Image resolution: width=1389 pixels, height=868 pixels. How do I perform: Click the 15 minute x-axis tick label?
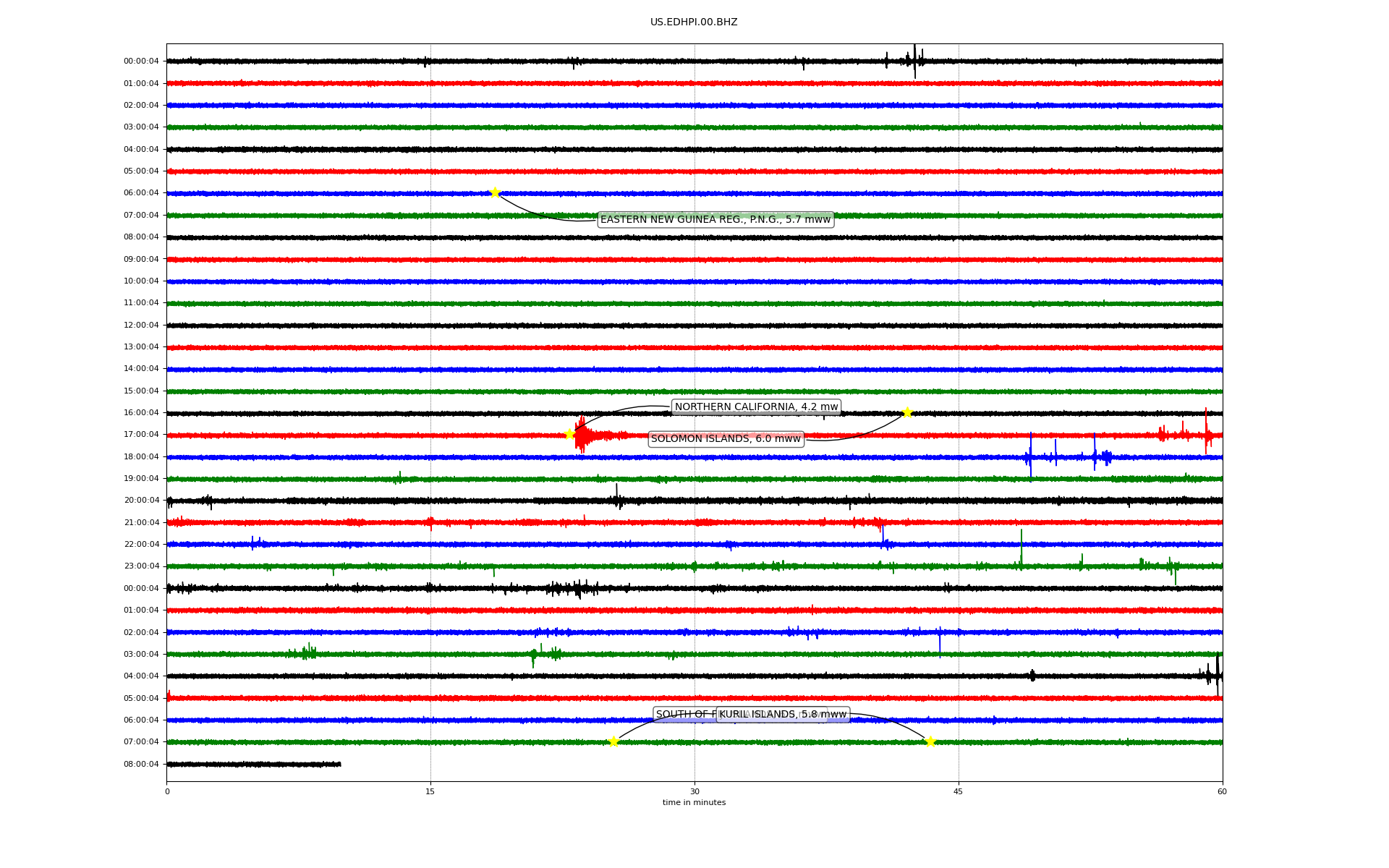[x=430, y=791]
